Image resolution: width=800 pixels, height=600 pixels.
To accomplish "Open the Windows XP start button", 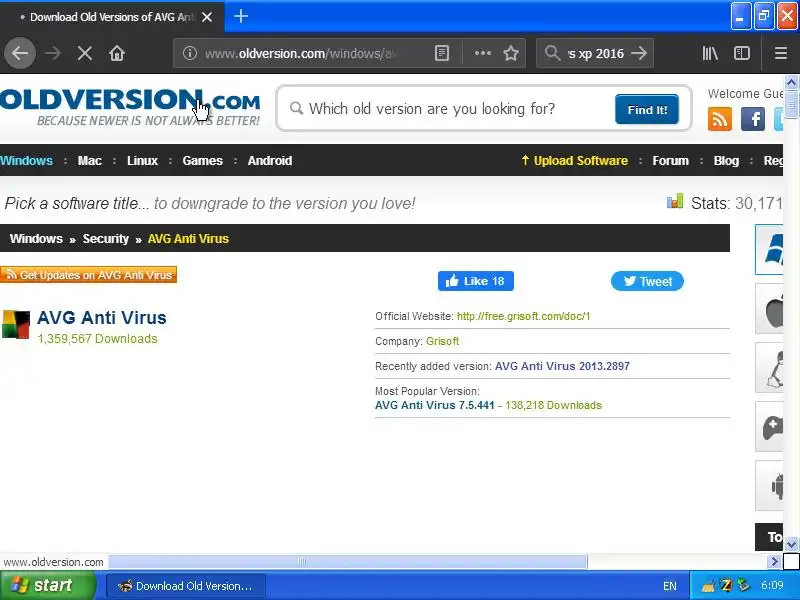I will tap(48, 585).
